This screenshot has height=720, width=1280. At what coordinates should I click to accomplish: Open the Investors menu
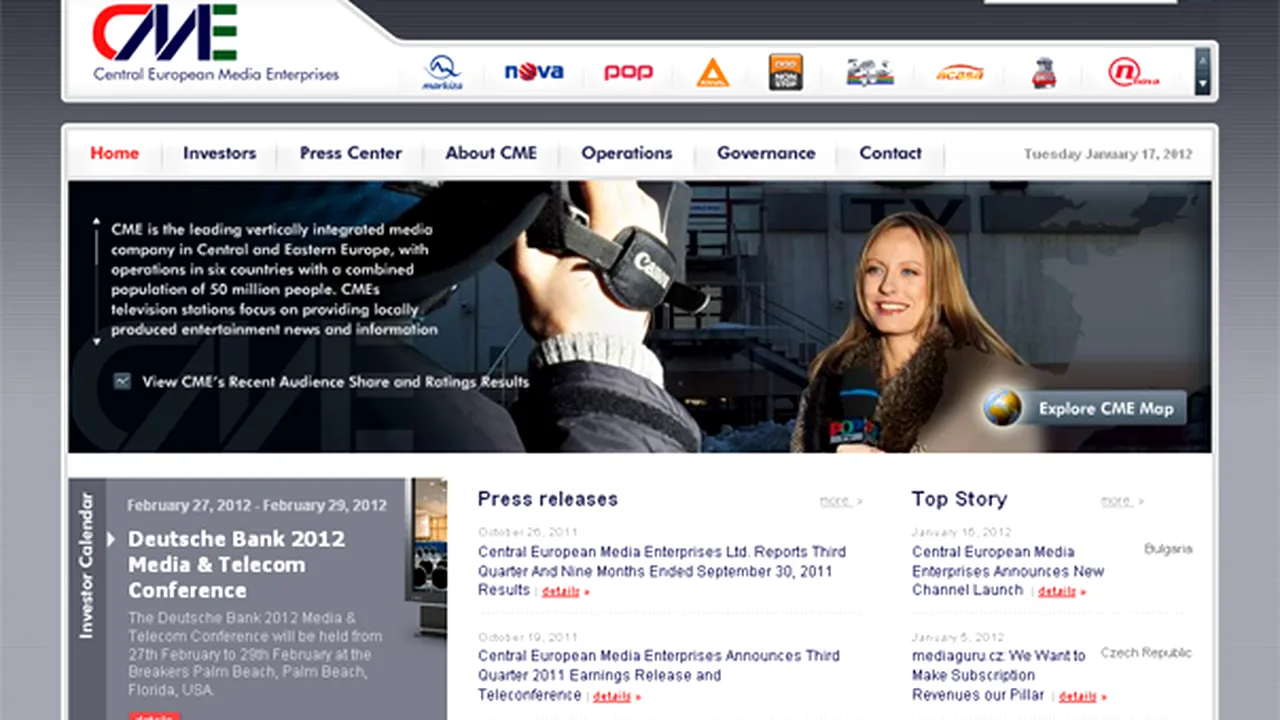[x=219, y=153]
